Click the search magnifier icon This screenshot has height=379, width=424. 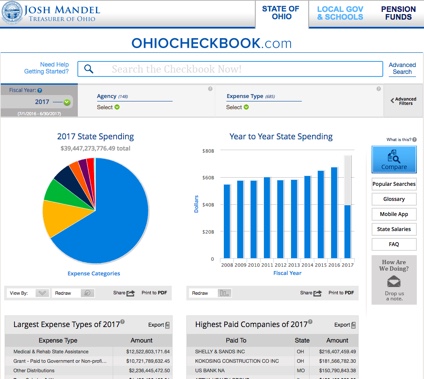point(88,69)
